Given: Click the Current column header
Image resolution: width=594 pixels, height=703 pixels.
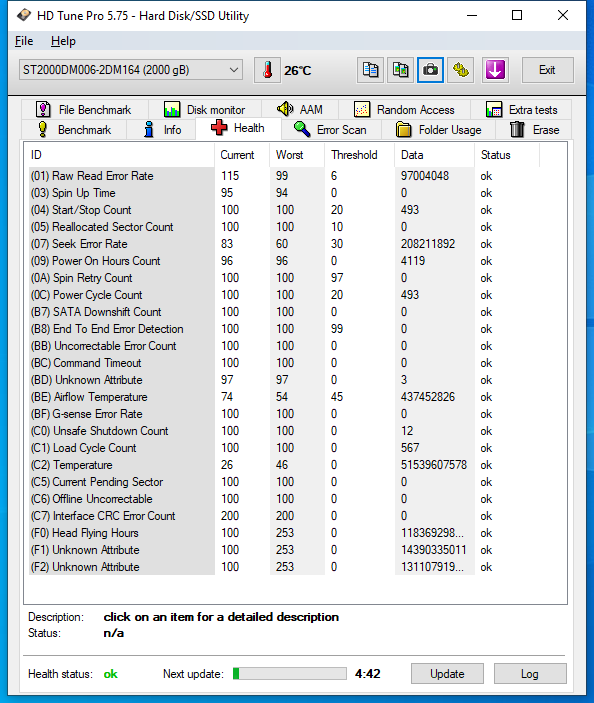Looking at the screenshot, I should point(242,155).
